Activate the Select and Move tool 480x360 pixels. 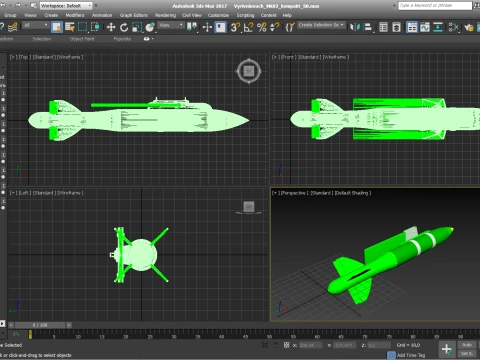[111, 27]
